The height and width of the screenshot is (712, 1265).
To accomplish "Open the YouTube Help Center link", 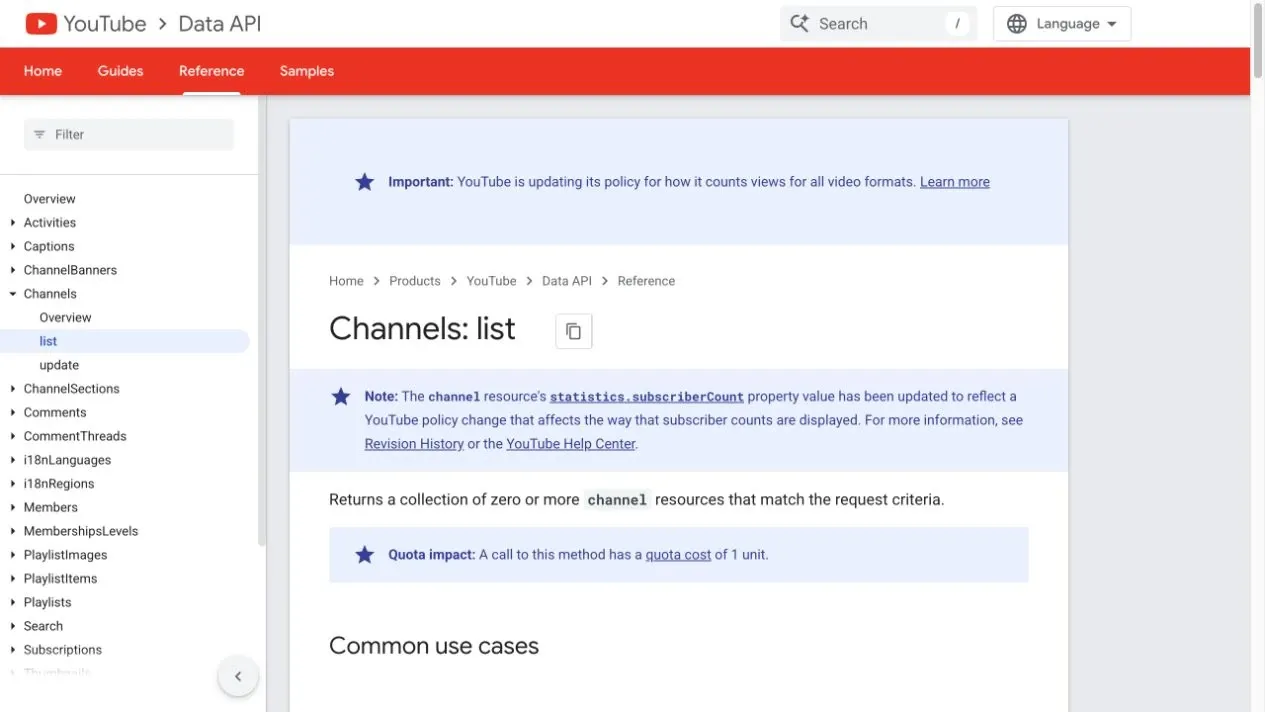I will [x=571, y=444].
